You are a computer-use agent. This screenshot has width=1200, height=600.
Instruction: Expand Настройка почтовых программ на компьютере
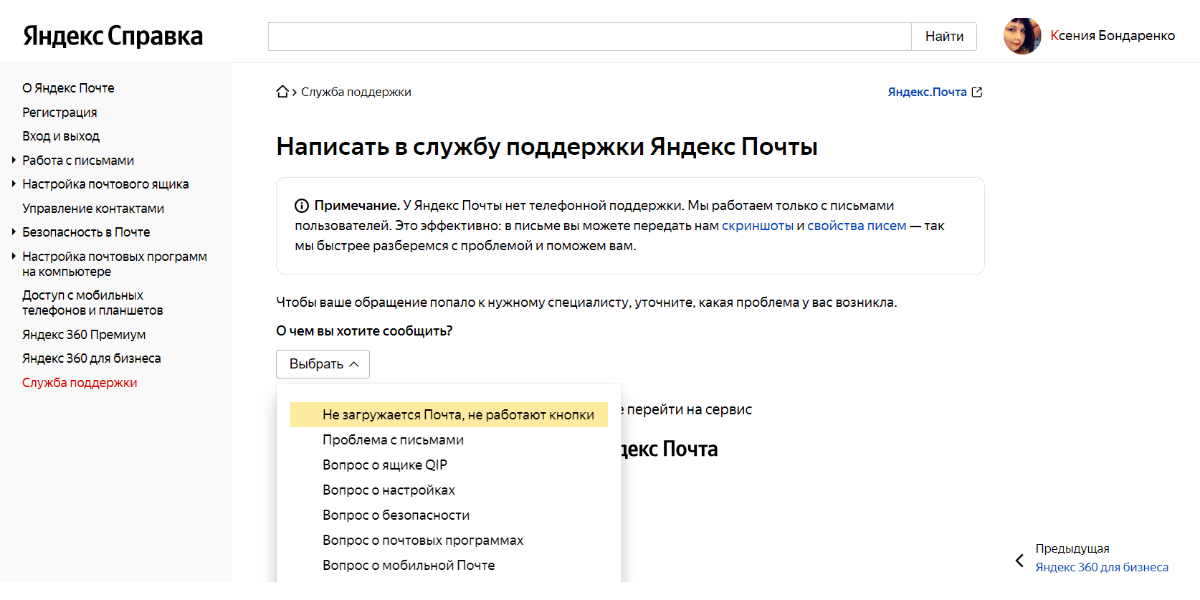coord(14,256)
